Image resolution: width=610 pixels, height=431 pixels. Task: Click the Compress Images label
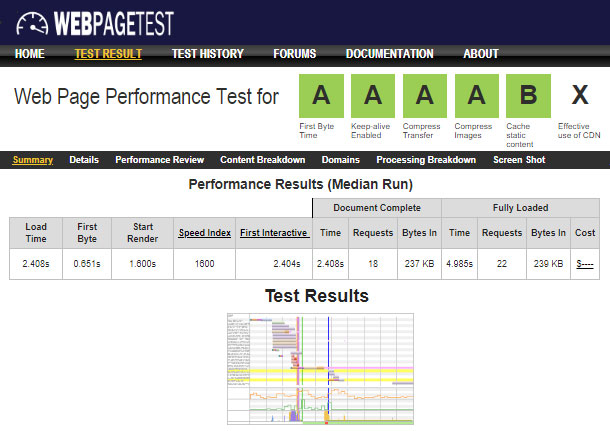tap(473, 131)
